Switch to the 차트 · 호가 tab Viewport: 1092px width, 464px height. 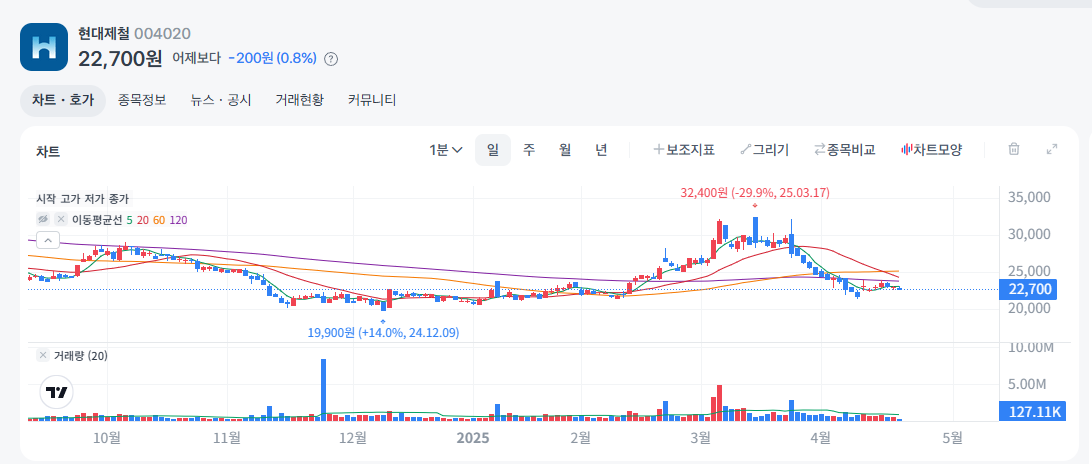63,100
